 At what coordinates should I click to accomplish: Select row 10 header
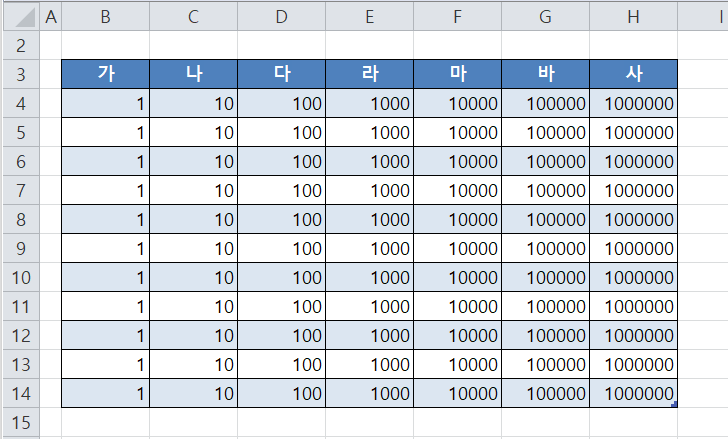(21, 277)
